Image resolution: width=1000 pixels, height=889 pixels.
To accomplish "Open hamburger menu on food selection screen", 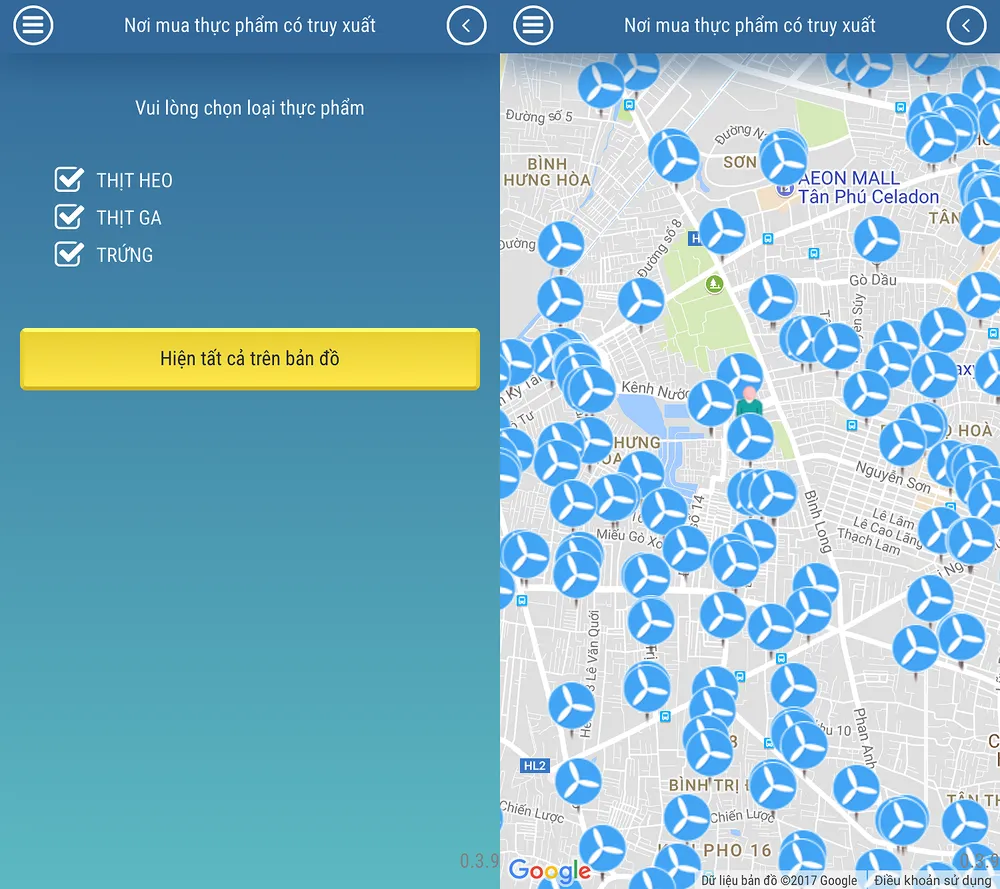I will tap(33, 26).
